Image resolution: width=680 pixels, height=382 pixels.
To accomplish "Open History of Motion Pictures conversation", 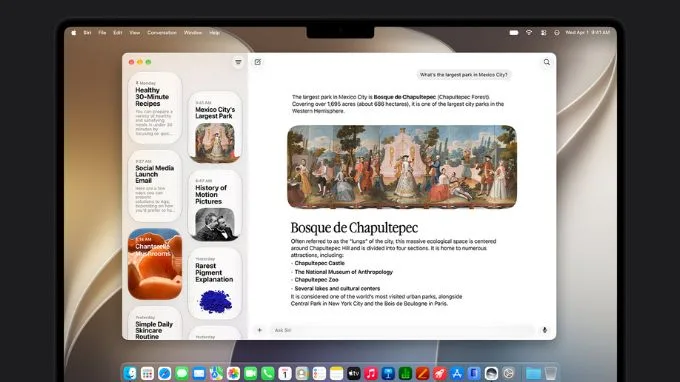I will 215,206.
